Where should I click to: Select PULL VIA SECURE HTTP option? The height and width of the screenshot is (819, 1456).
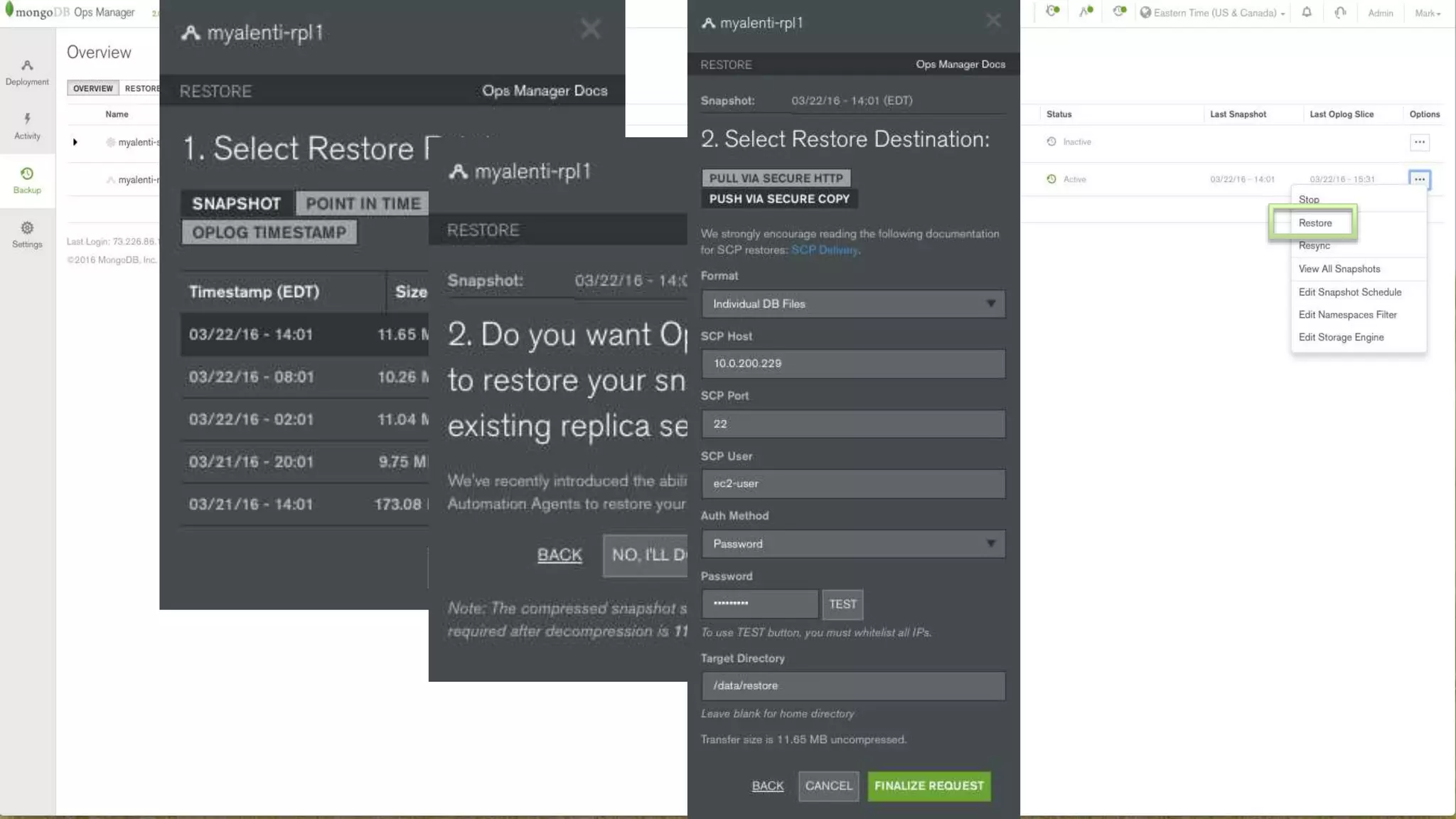click(776, 178)
